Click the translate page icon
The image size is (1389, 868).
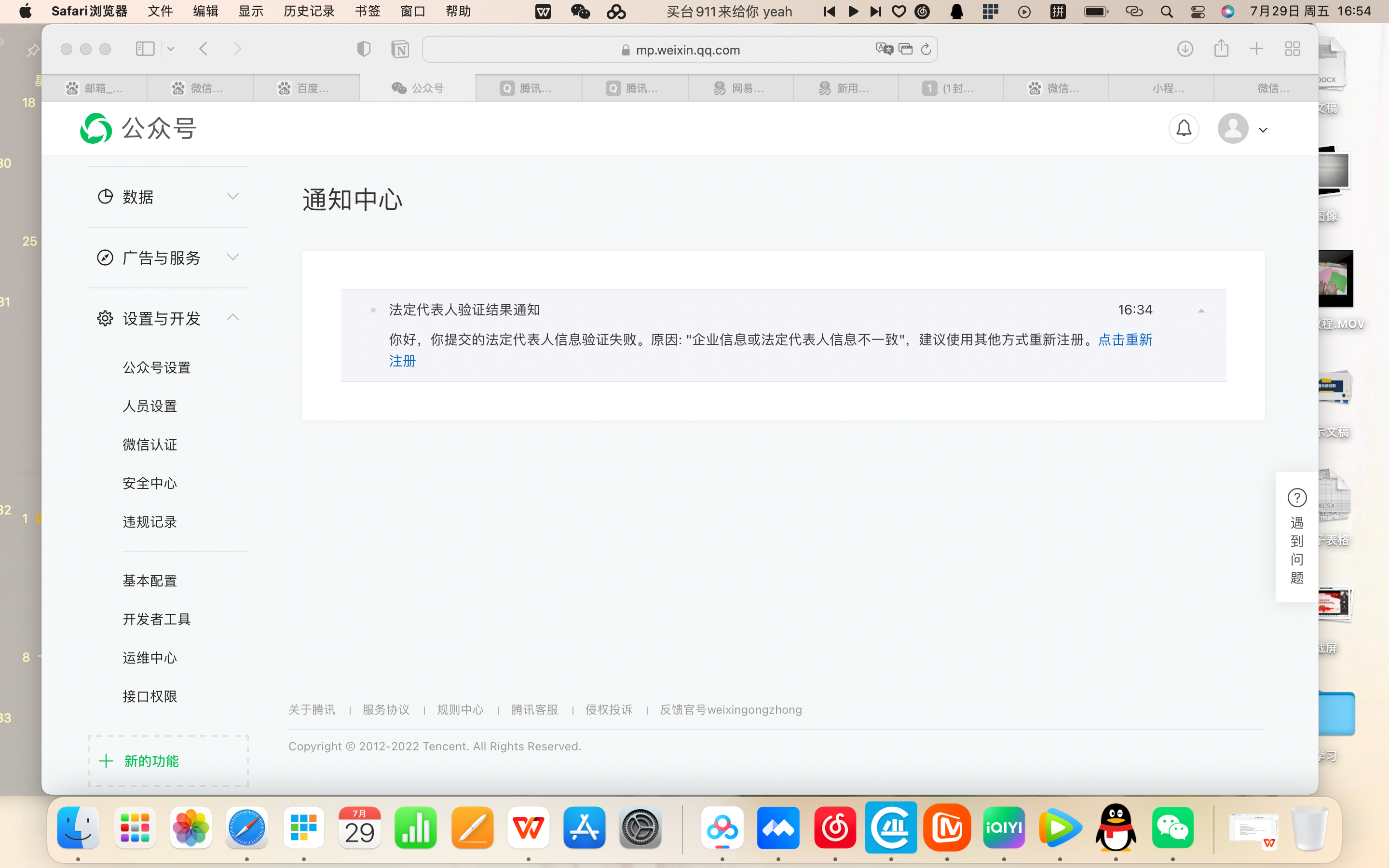[884, 49]
